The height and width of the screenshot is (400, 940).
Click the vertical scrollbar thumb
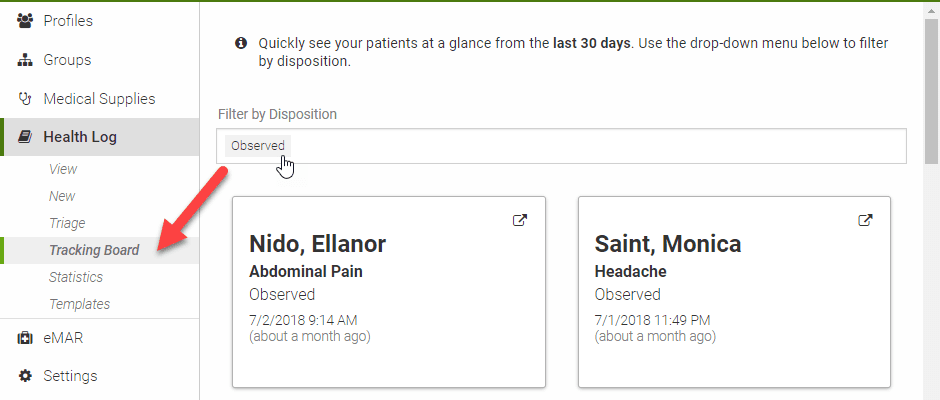[932, 90]
